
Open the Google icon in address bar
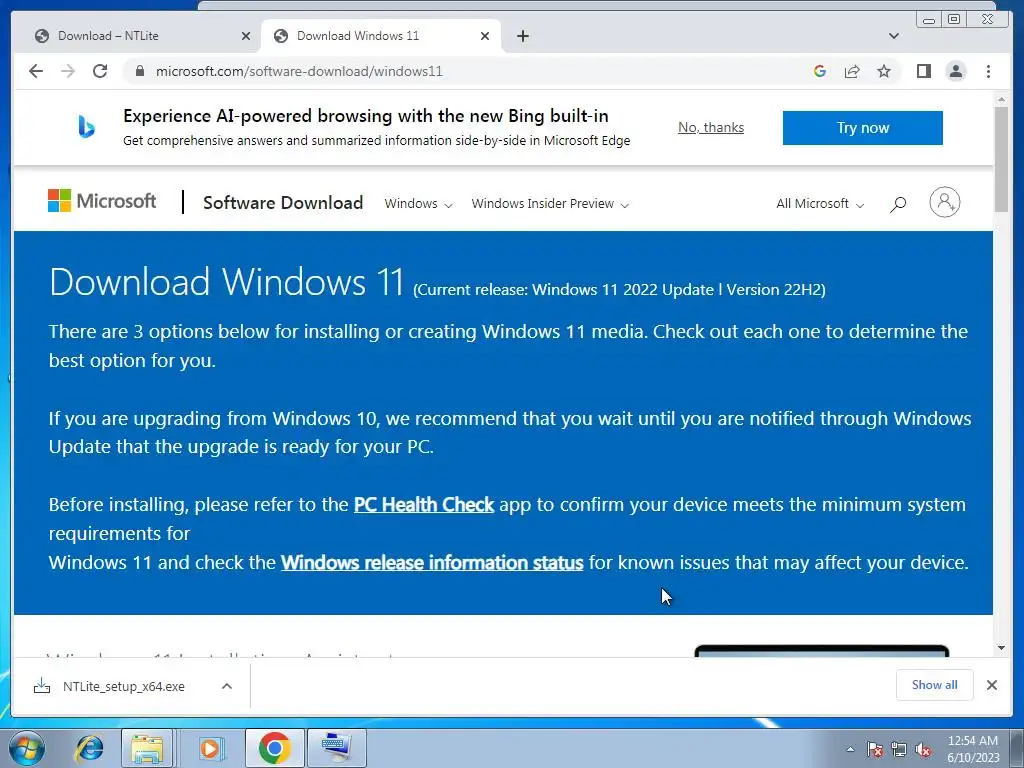[820, 71]
